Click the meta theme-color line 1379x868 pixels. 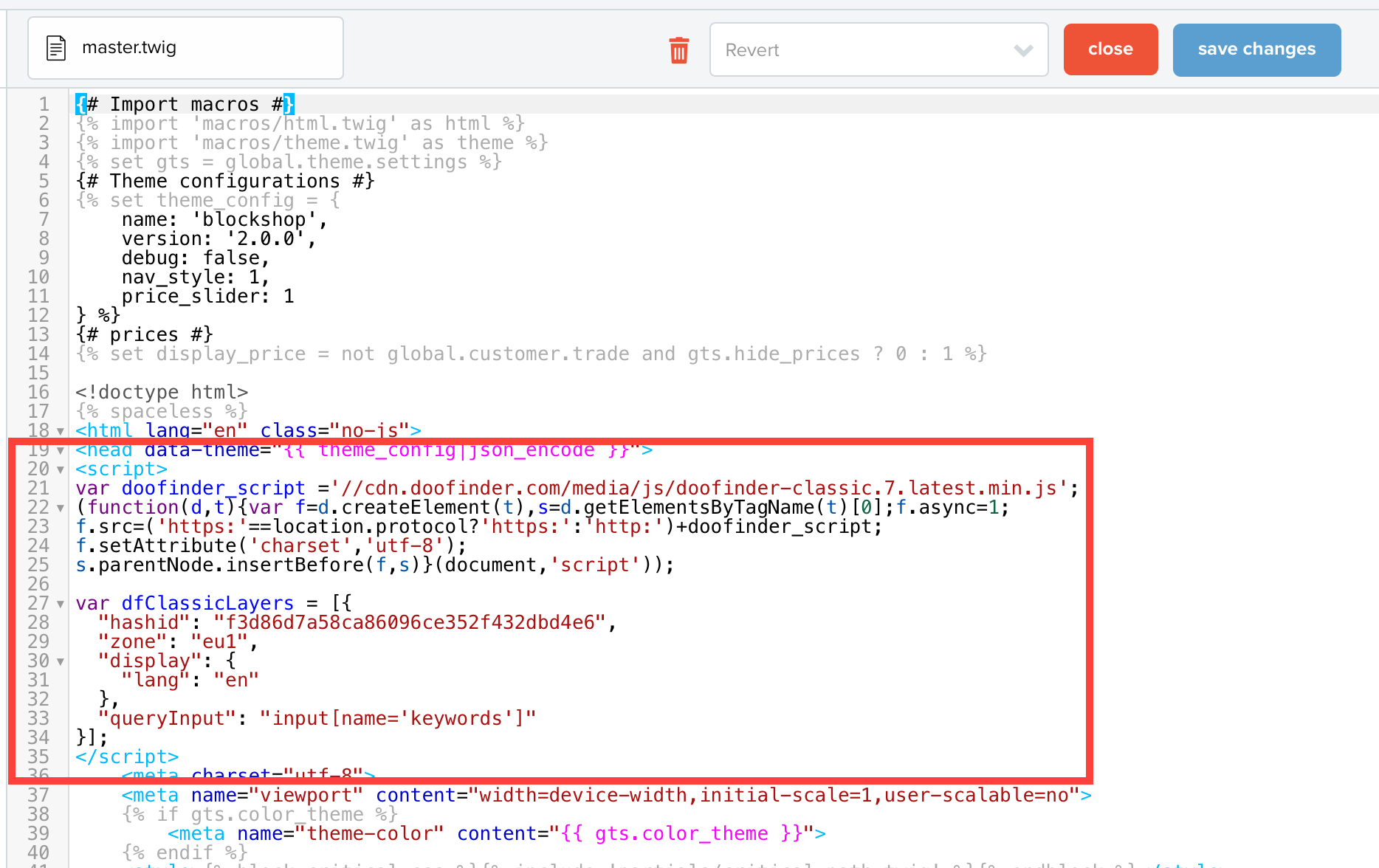[497, 833]
